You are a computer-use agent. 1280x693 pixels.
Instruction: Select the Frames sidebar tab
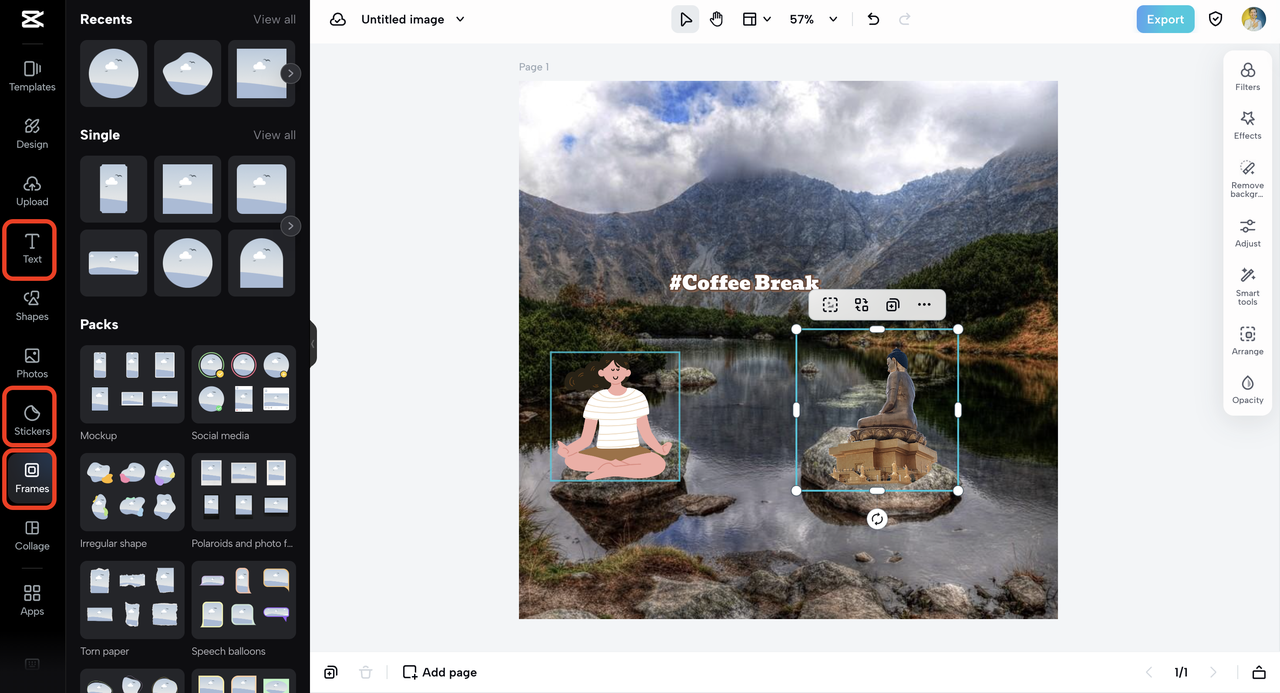(x=32, y=478)
